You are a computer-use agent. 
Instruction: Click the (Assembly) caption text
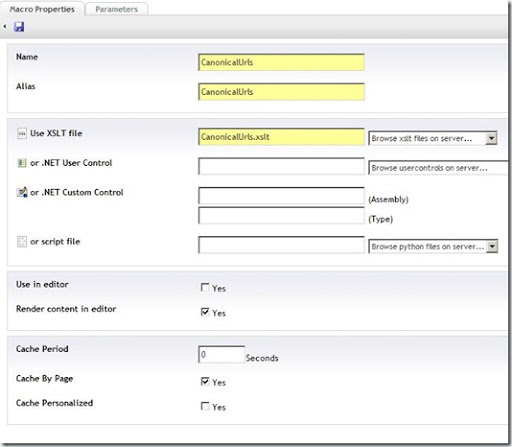[x=388, y=199]
